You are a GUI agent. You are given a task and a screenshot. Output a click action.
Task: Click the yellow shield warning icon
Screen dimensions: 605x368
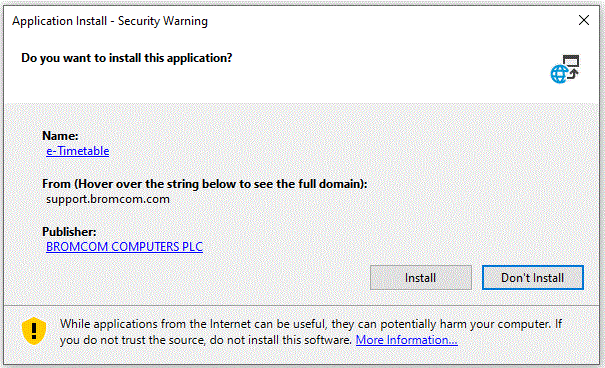pos(34,331)
